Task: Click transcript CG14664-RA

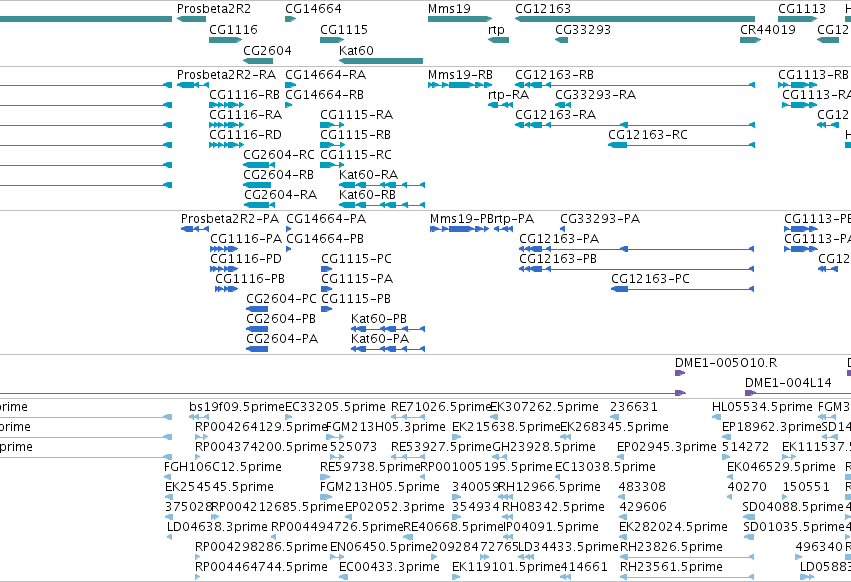Action: [326, 75]
